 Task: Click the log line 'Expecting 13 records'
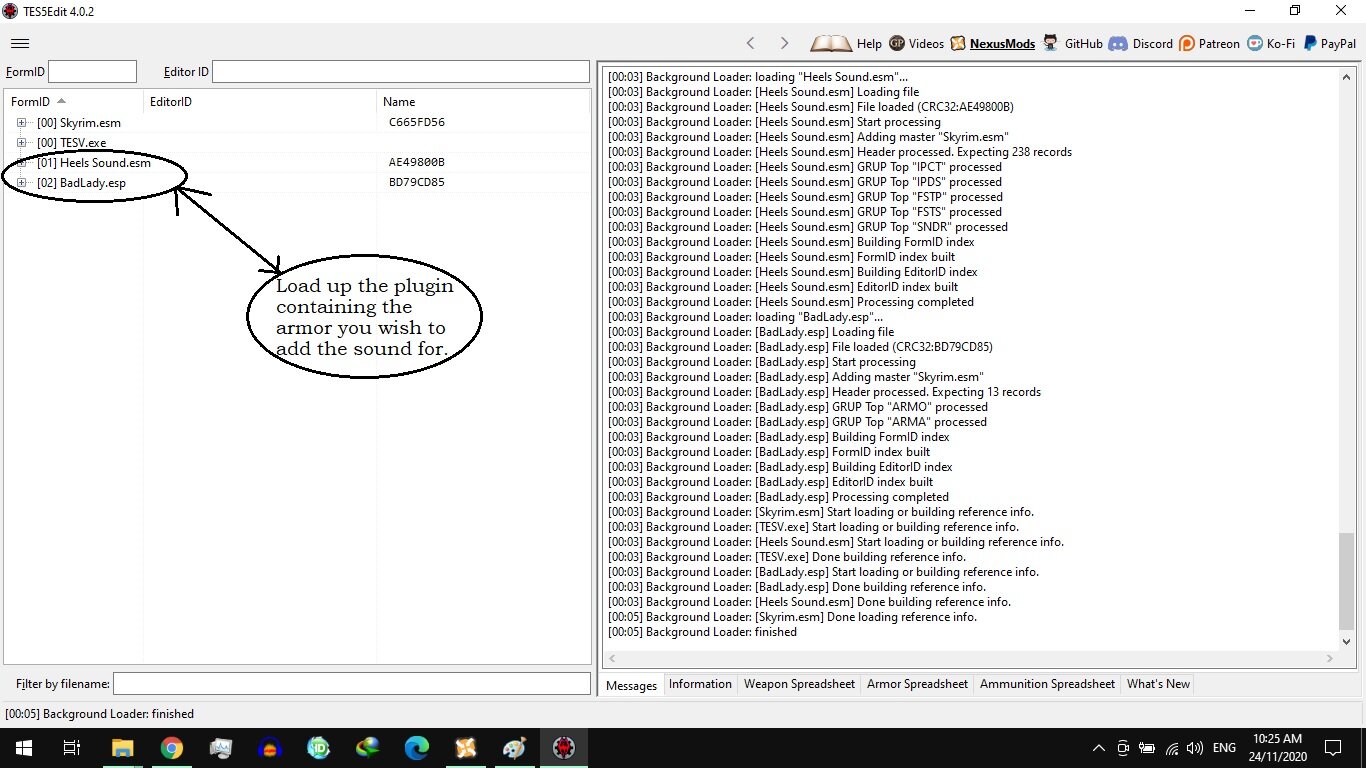click(x=824, y=392)
